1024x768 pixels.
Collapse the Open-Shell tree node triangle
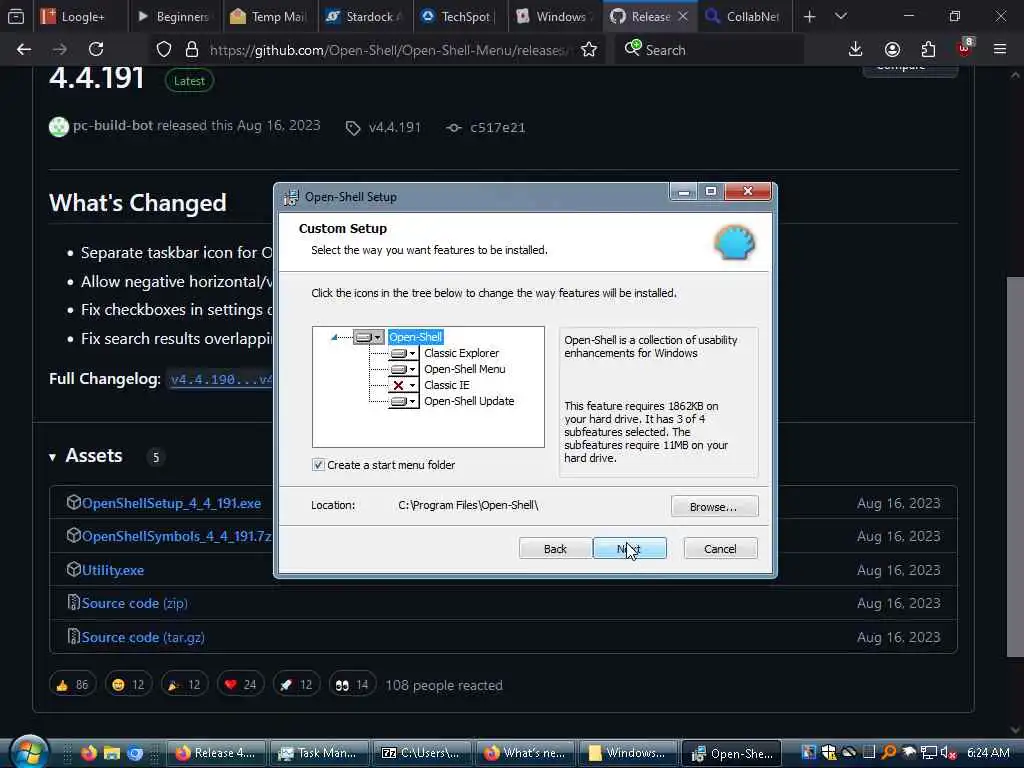click(x=334, y=337)
